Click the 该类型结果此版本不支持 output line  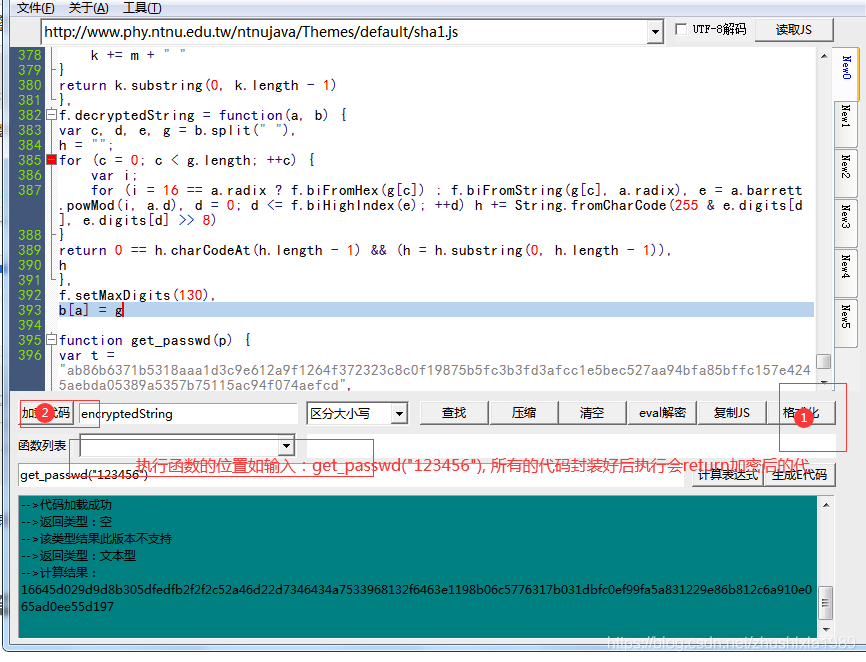pos(97,538)
